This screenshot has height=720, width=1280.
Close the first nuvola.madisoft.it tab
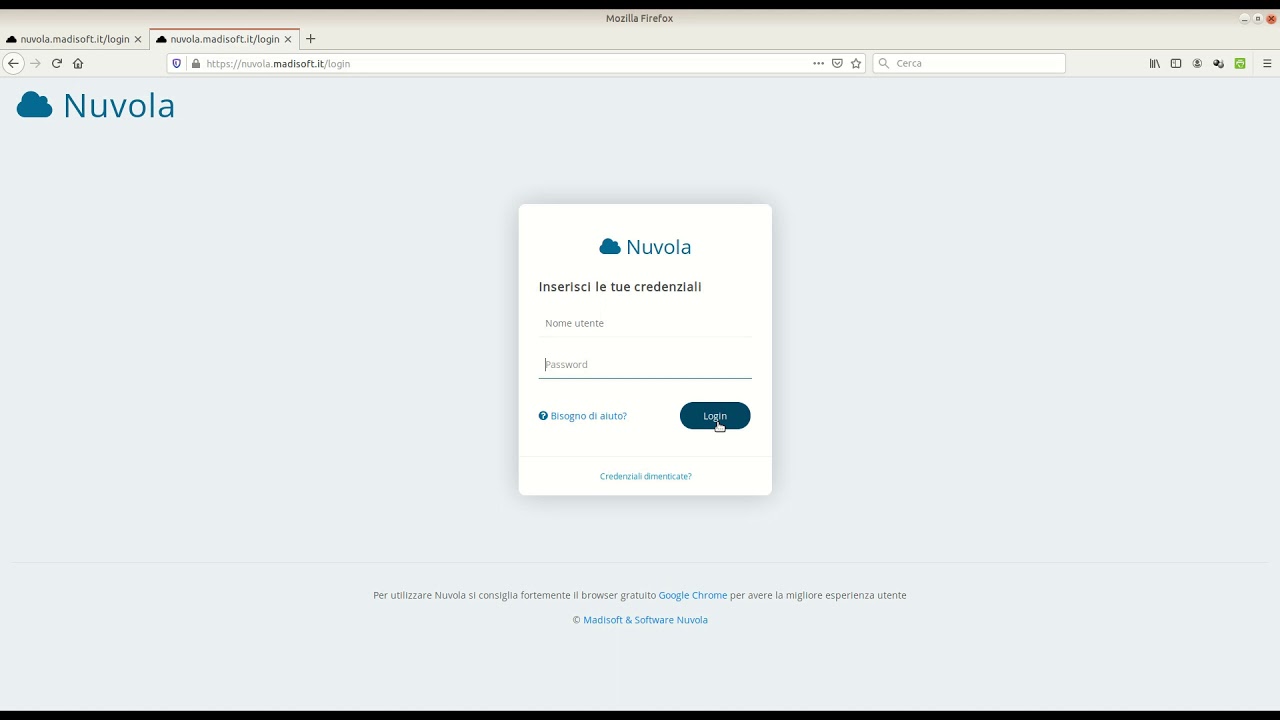click(138, 39)
